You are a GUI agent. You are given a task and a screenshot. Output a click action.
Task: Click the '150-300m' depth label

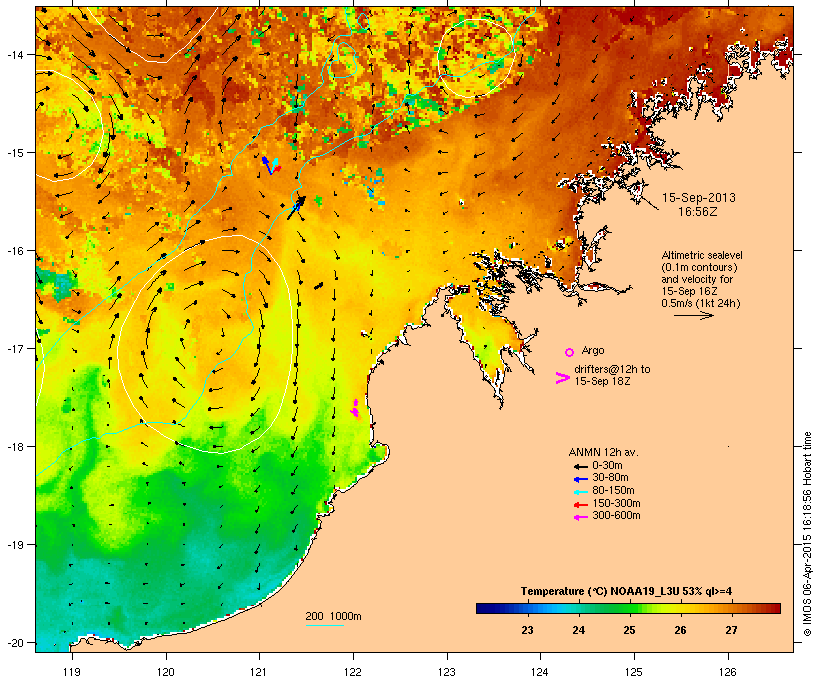[x=617, y=504]
